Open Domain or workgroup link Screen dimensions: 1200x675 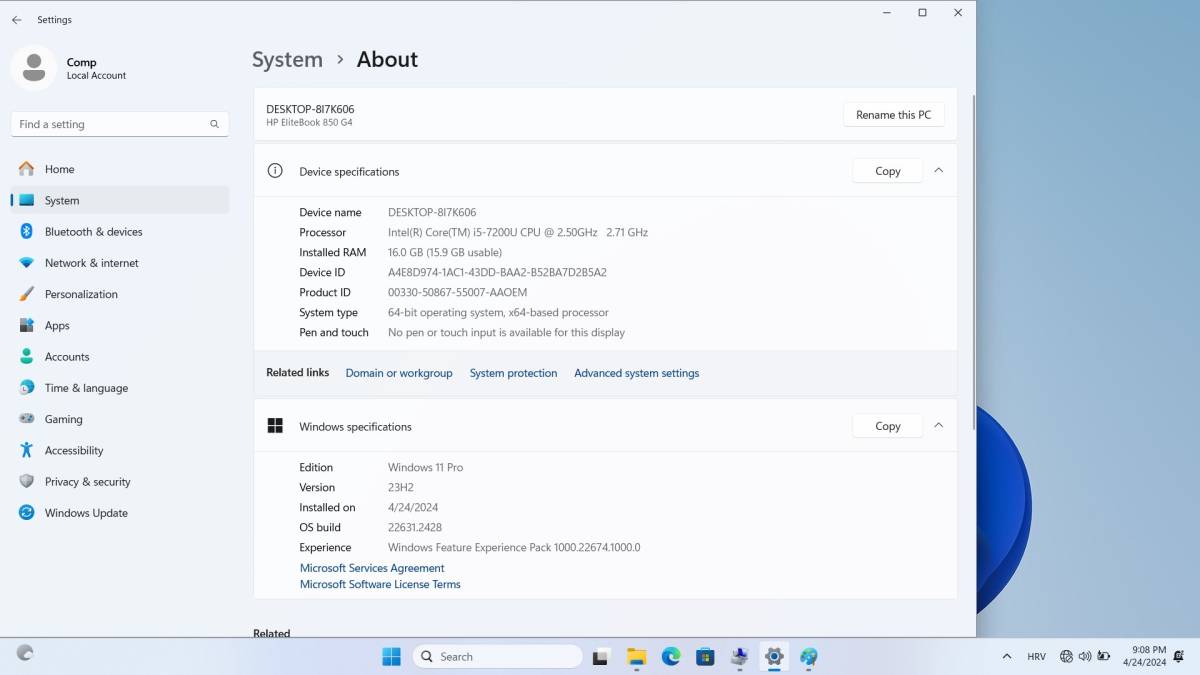click(x=399, y=373)
